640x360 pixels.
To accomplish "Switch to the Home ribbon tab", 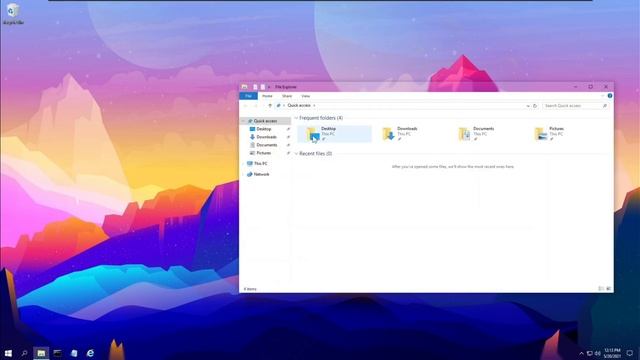I will point(267,96).
